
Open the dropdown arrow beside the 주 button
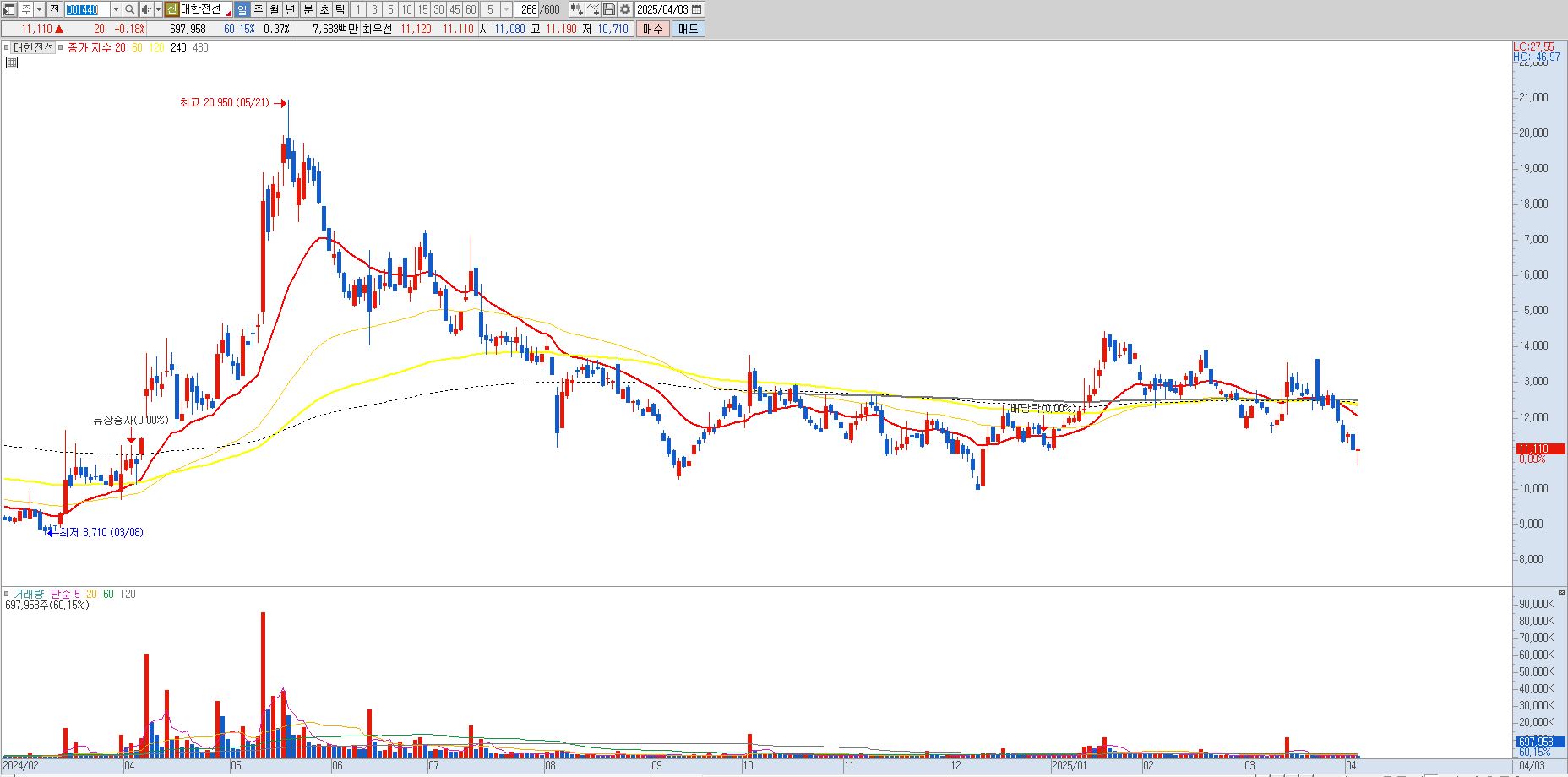(39, 9)
